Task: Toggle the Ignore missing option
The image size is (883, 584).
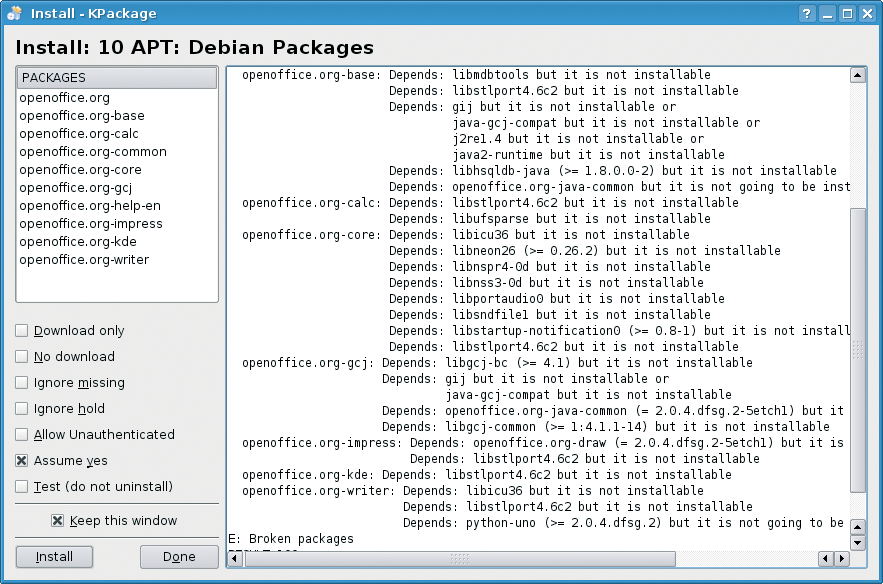Action: [21, 382]
